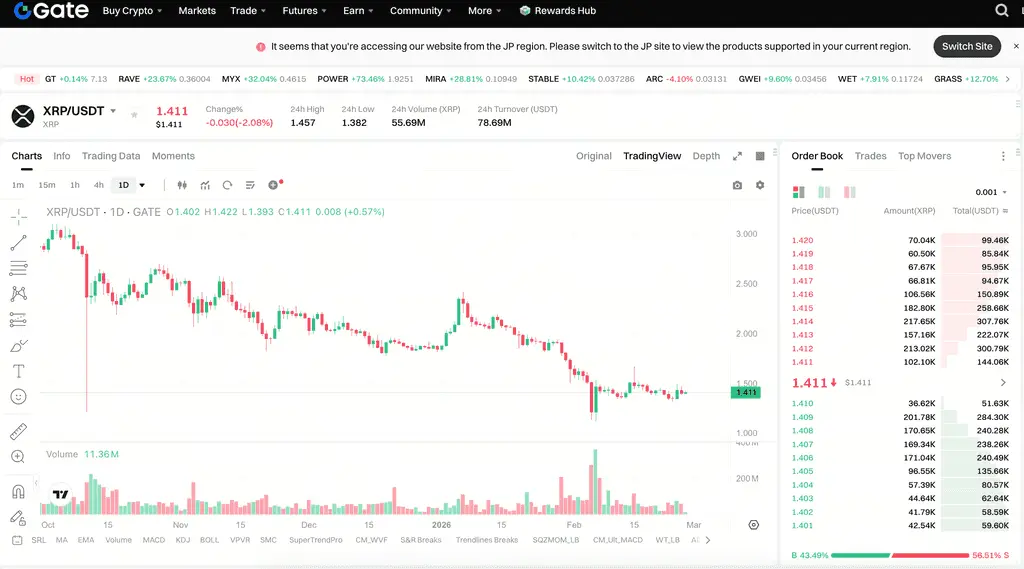
Task: Open the Markets link
Action: (x=197, y=10)
